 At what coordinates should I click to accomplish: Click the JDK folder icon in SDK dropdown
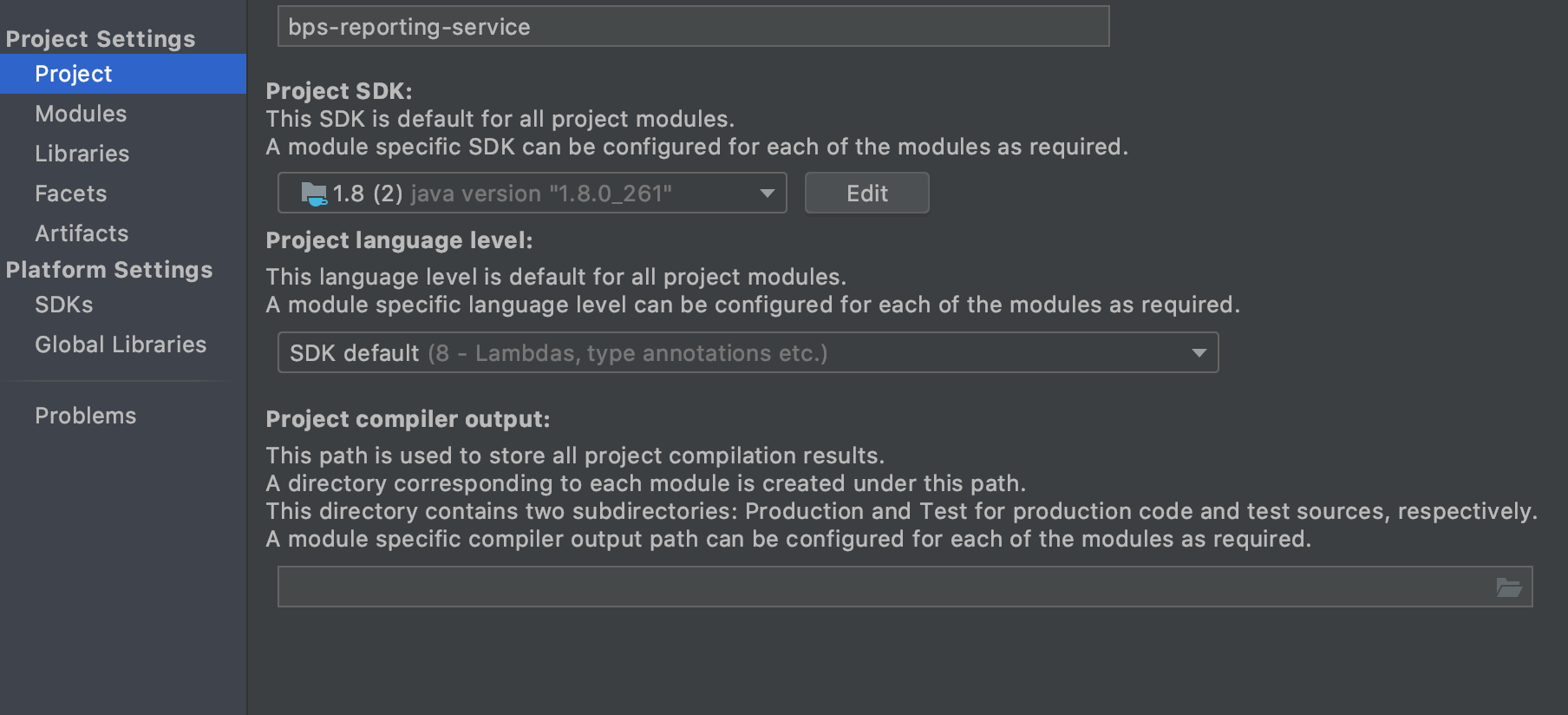click(313, 194)
